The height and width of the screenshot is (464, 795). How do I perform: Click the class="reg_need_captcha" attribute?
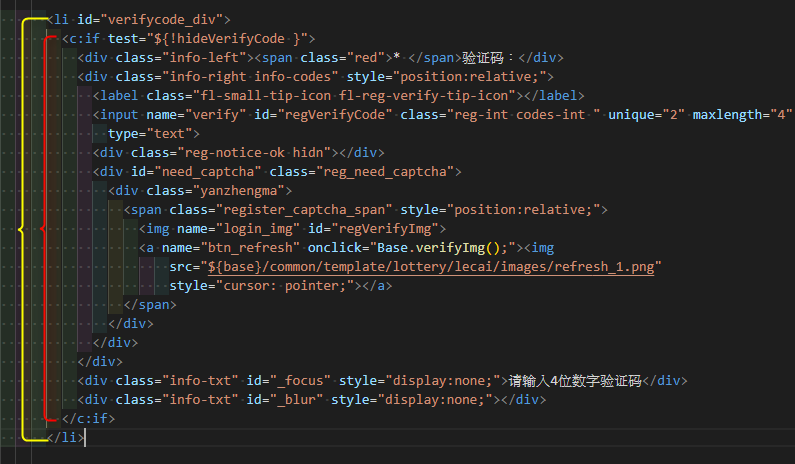(362, 172)
